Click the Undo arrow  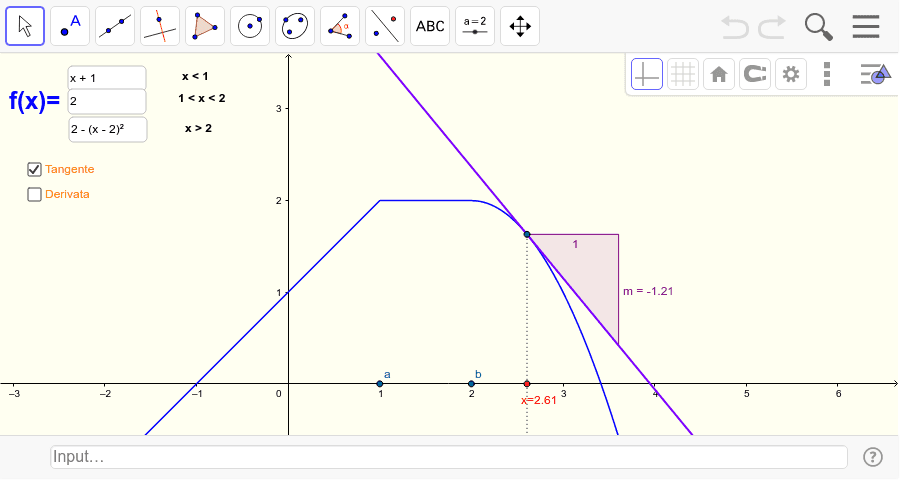(735, 26)
